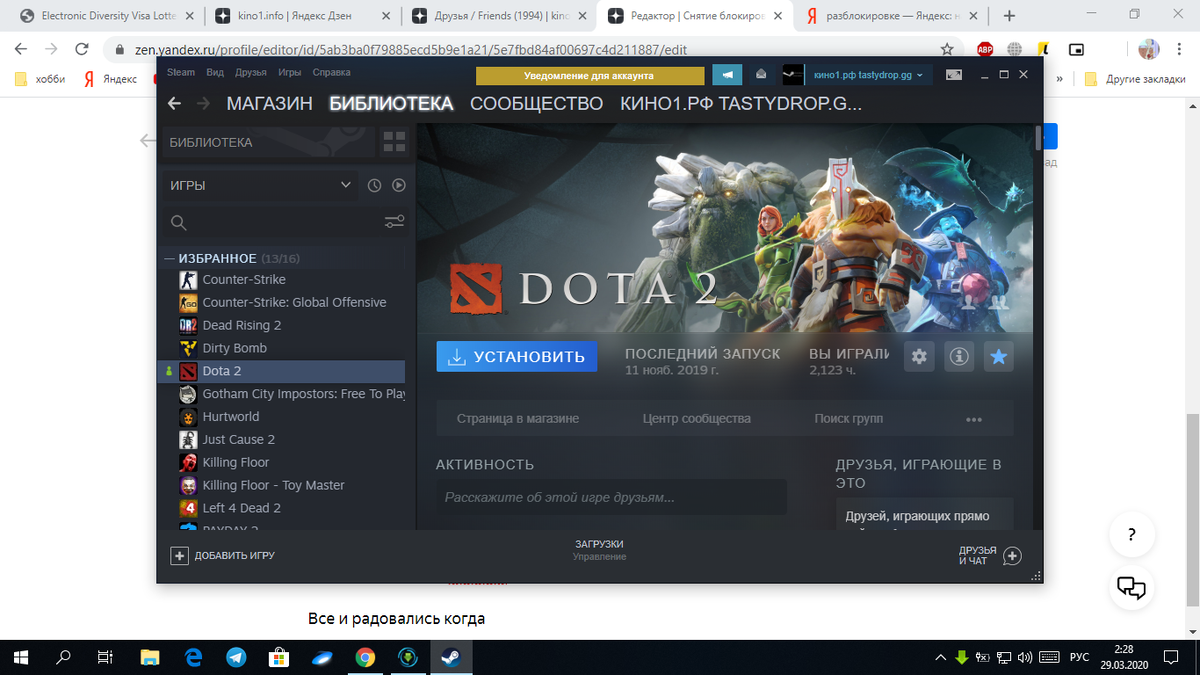This screenshot has height=675, width=1200.
Task: Open the Steam announcements megaphone icon
Action: click(728, 75)
